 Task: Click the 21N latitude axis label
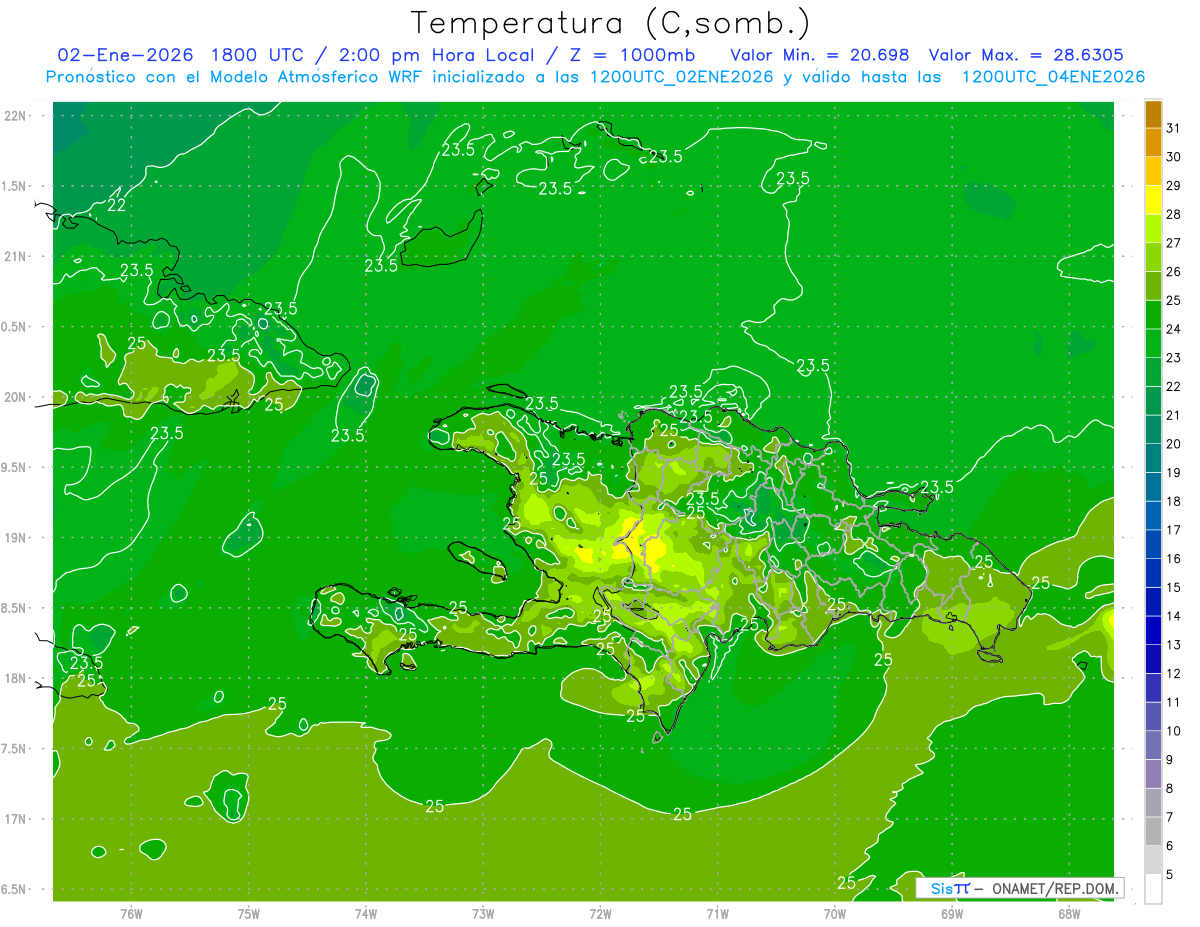(x=16, y=256)
